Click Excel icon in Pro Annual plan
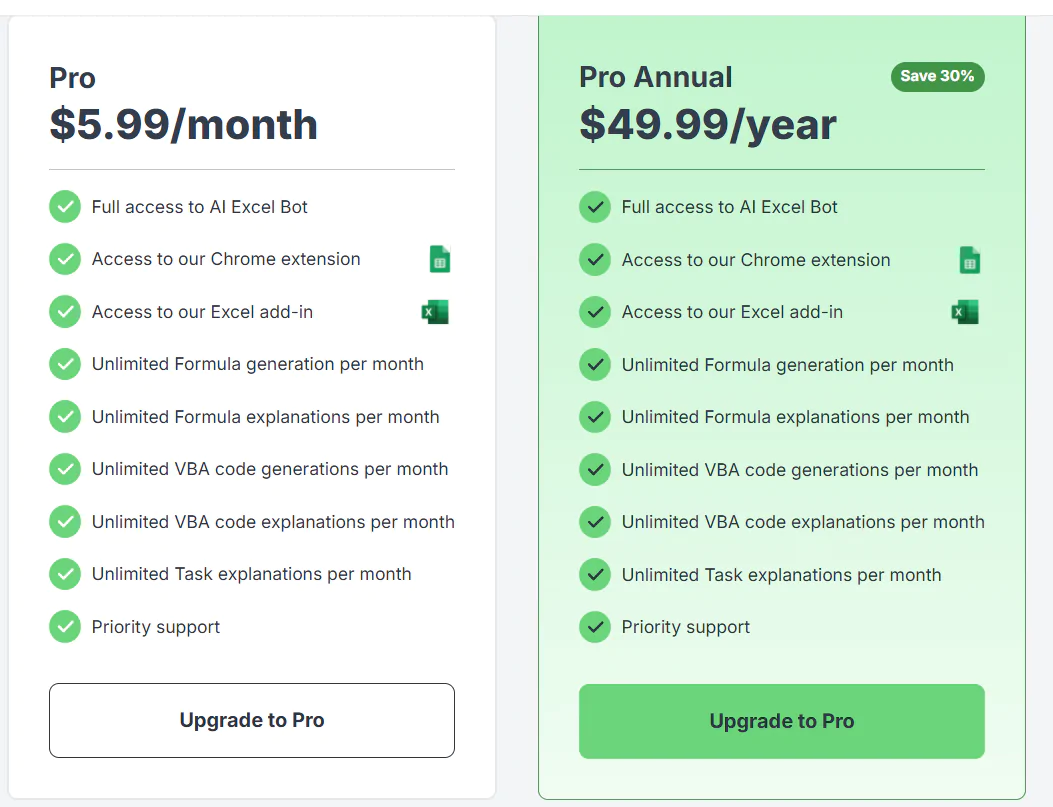Viewport: 1053px width, 807px height. tap(965, 313)
